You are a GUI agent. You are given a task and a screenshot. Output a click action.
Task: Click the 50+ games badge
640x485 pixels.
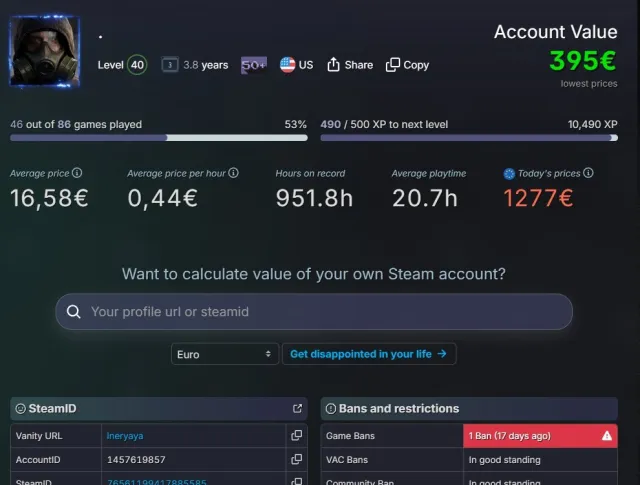coord(254,65)
